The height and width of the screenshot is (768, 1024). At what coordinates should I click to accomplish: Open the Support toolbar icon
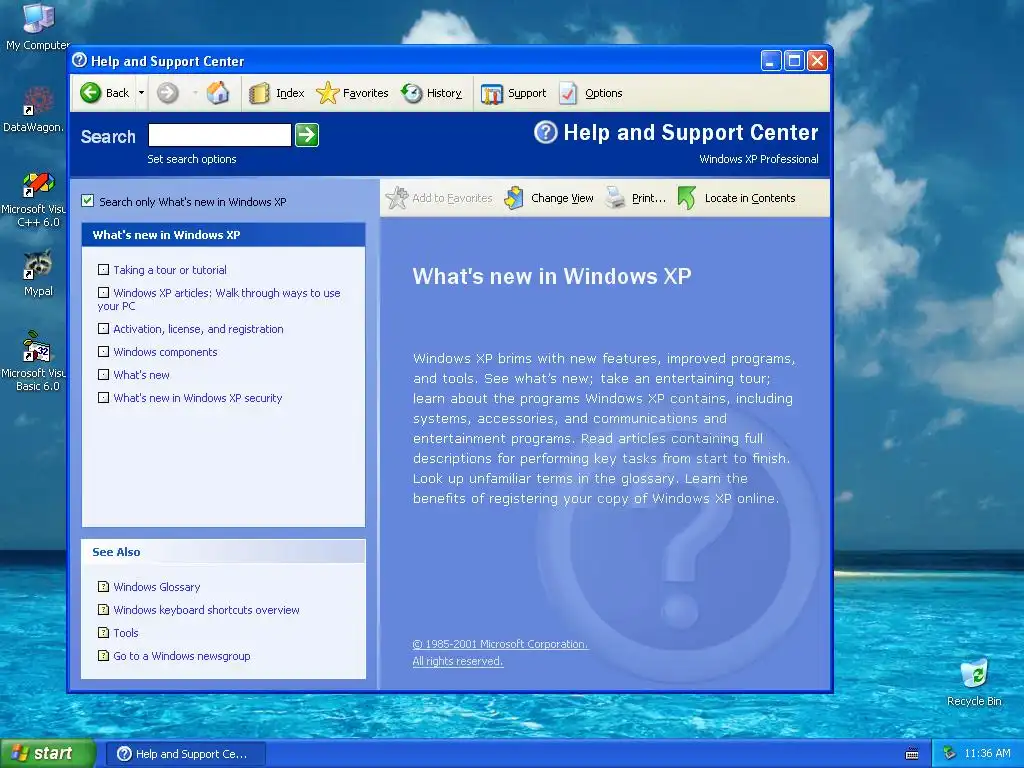[x=491, y=93]
